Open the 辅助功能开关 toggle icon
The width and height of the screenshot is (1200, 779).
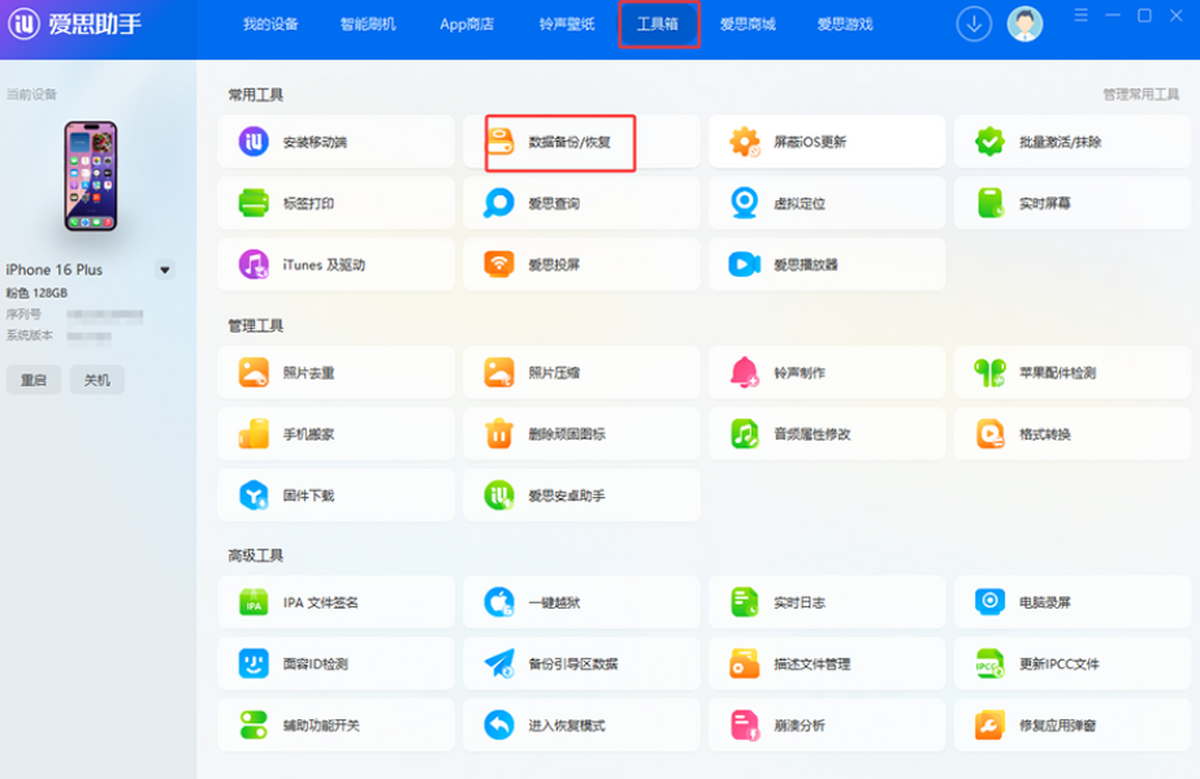click(254, 725)
